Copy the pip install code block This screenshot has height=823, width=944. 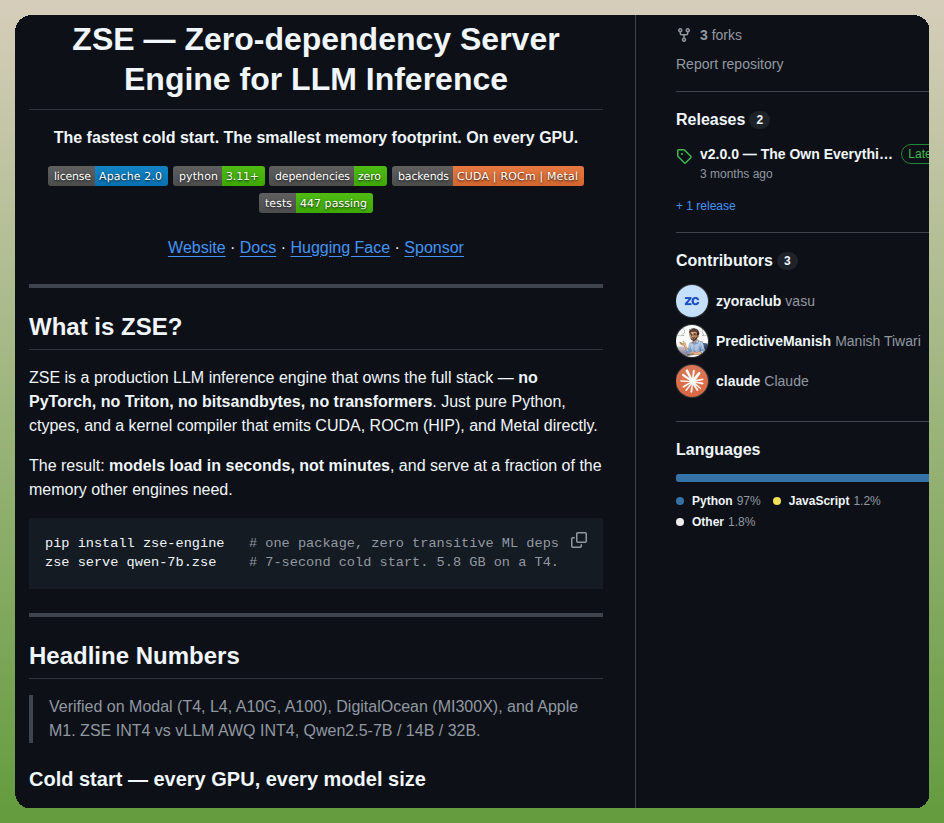(579, 540)
